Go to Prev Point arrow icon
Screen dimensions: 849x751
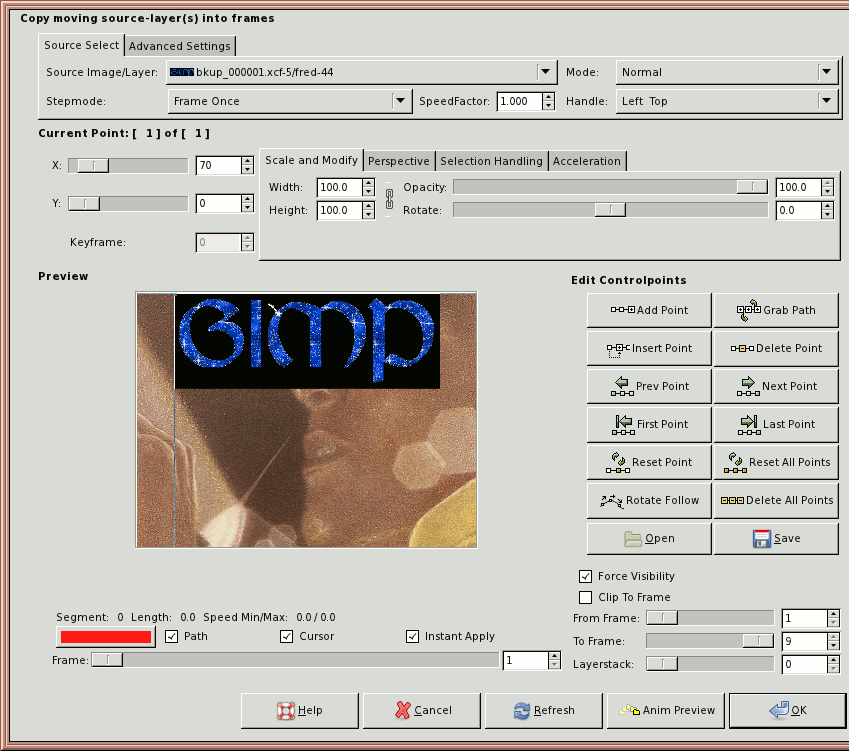[622, 386]
